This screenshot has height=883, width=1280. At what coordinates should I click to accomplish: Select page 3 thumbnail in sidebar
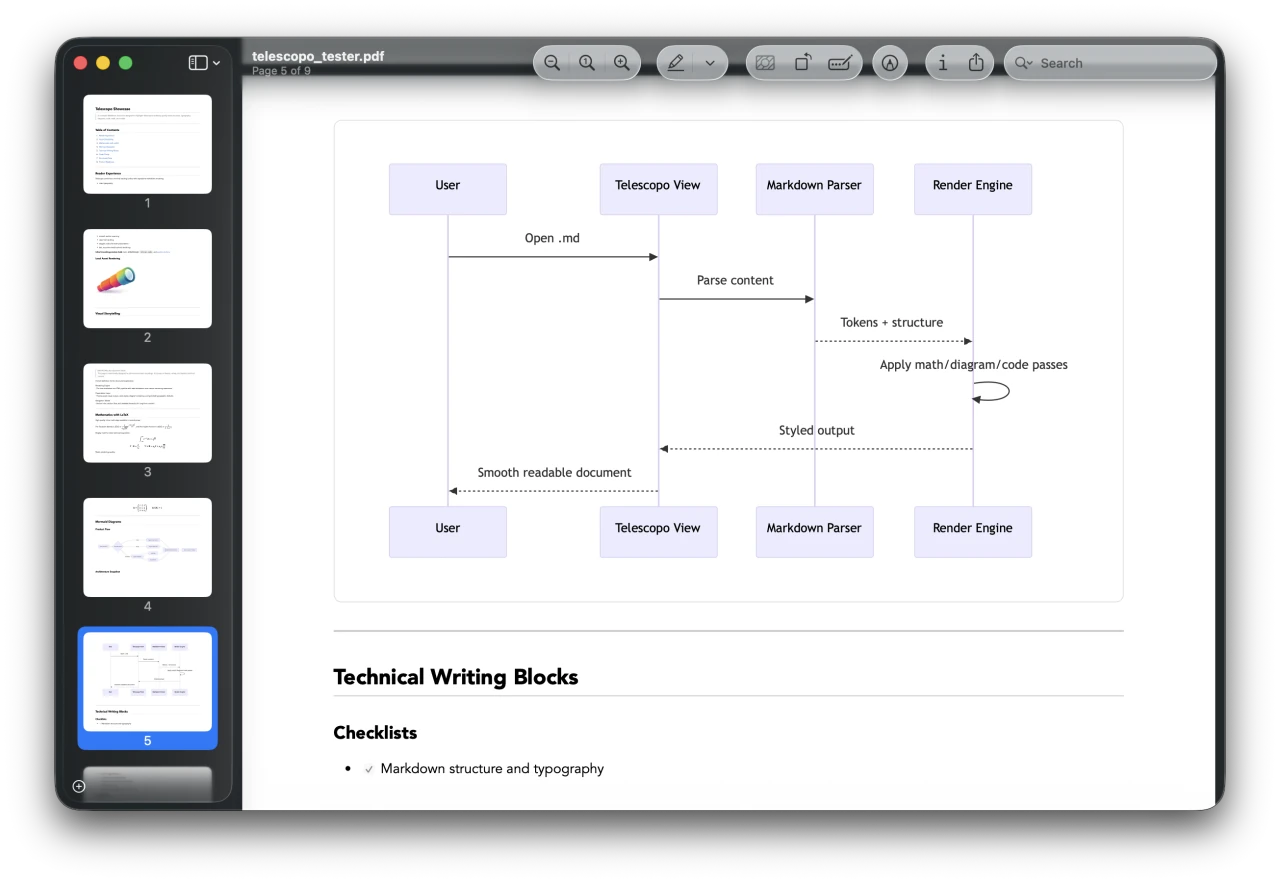click(147, 413)
